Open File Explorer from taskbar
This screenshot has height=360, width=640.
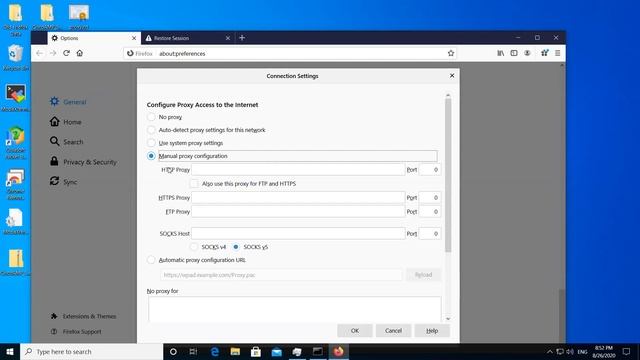[235, 351]
